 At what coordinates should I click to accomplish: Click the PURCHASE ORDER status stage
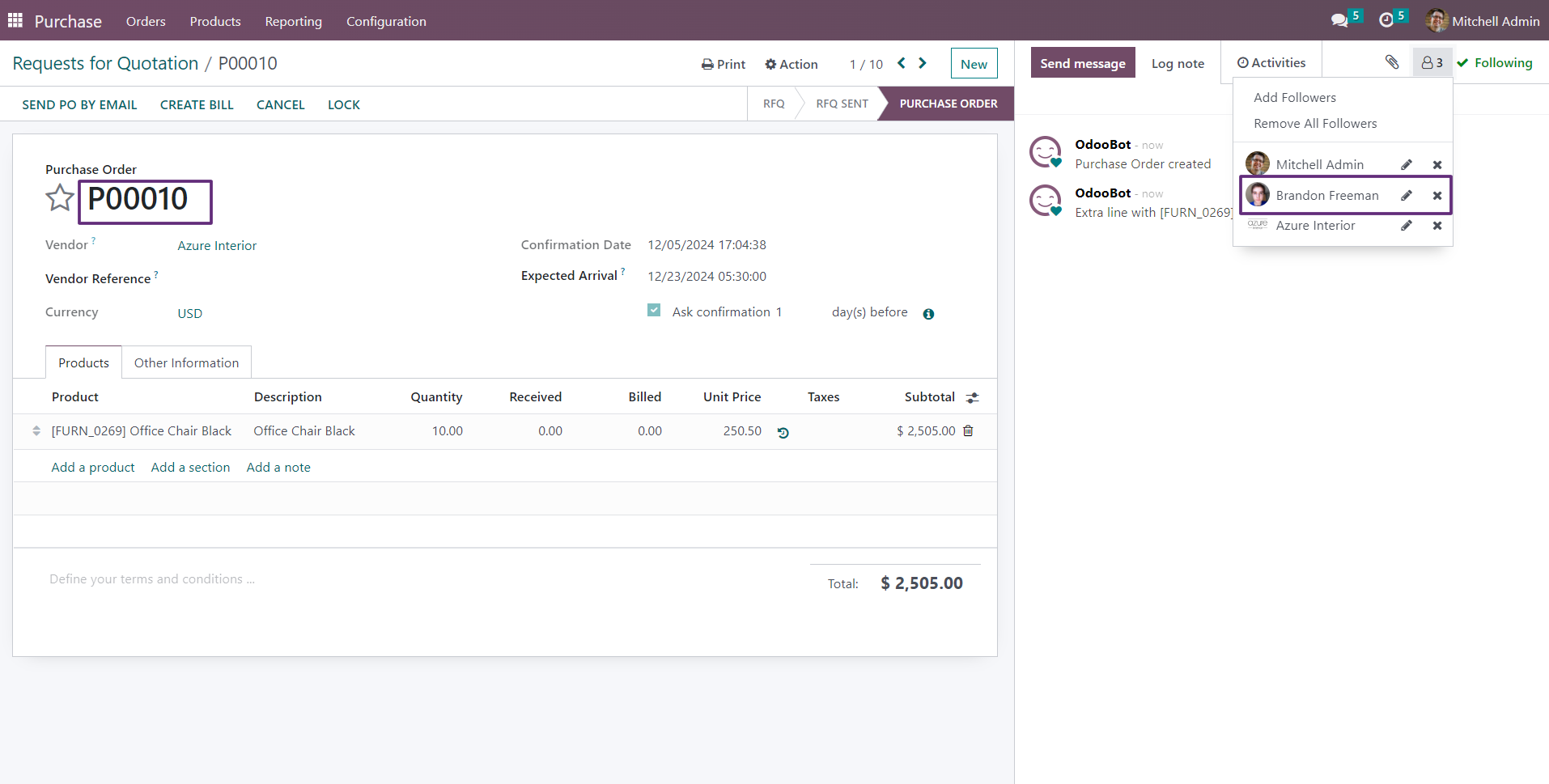click(948, 104)
